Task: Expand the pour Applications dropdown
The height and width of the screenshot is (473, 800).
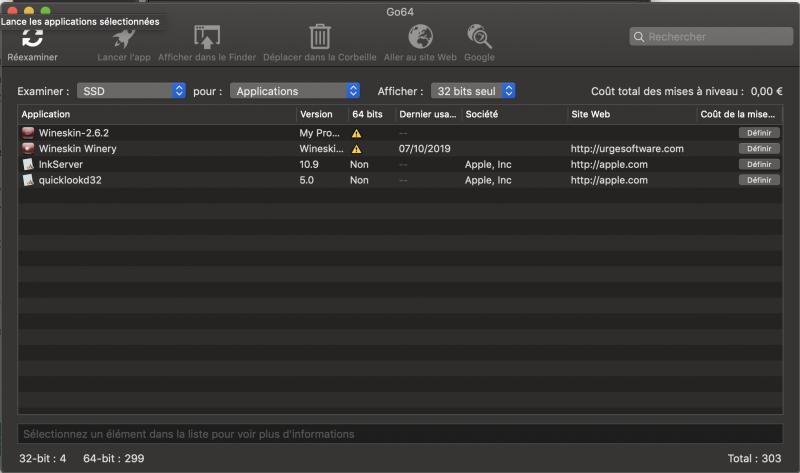Action: 295,91
